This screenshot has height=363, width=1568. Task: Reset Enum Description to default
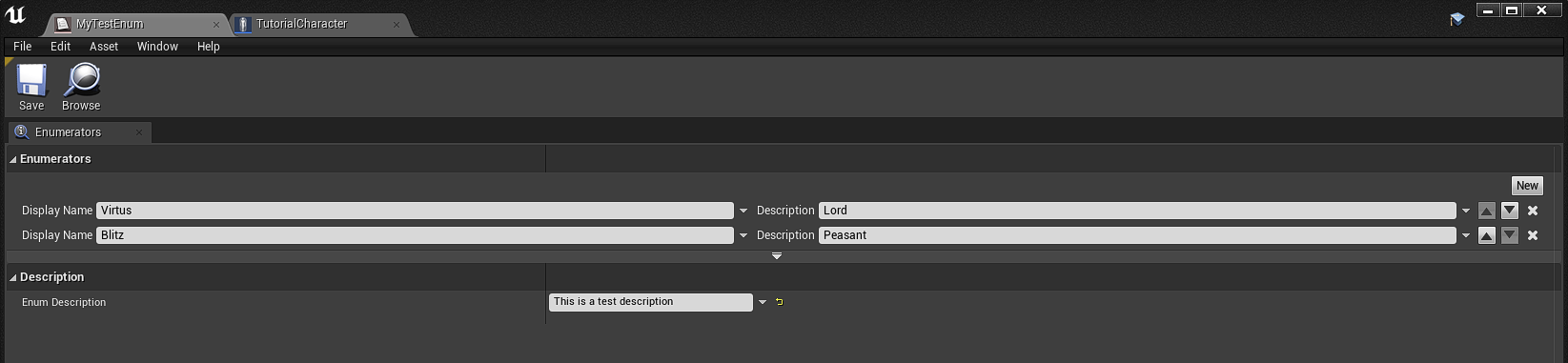point(779,302)
